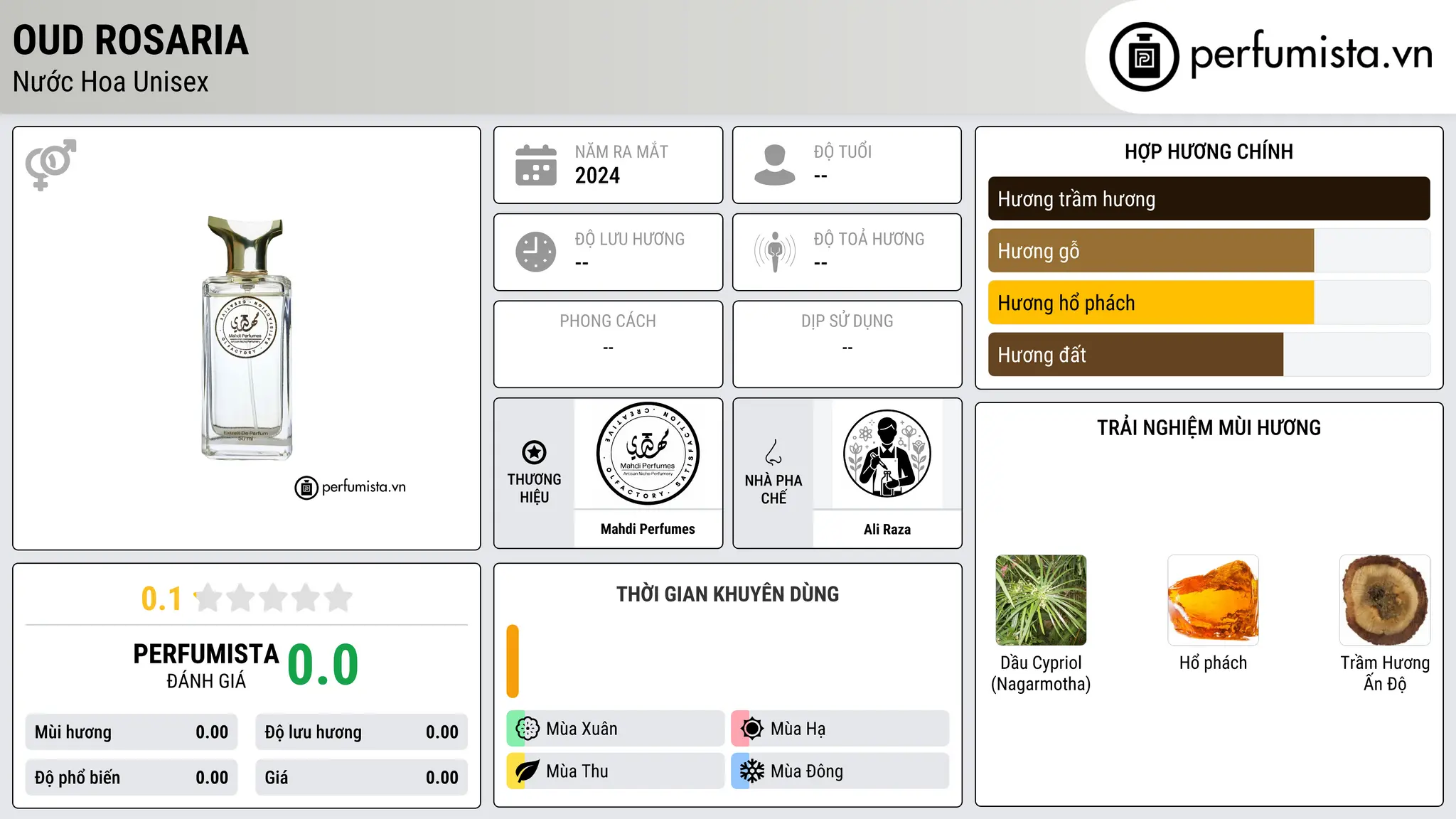
Task: Click the snowflake icon for Mùa Đông
Action: click(x=752, y=771)
